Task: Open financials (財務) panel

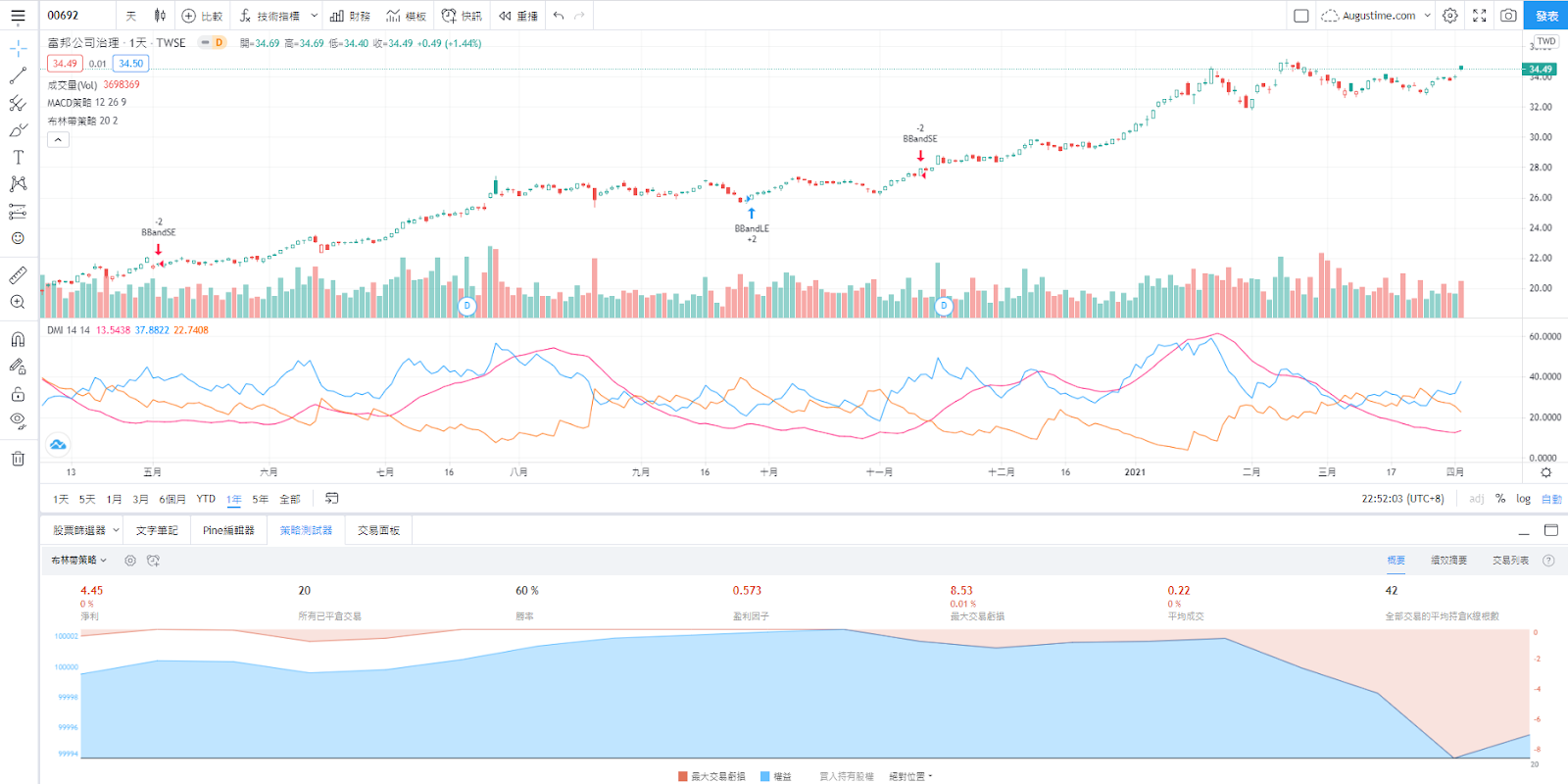Action: click(350, 16)
